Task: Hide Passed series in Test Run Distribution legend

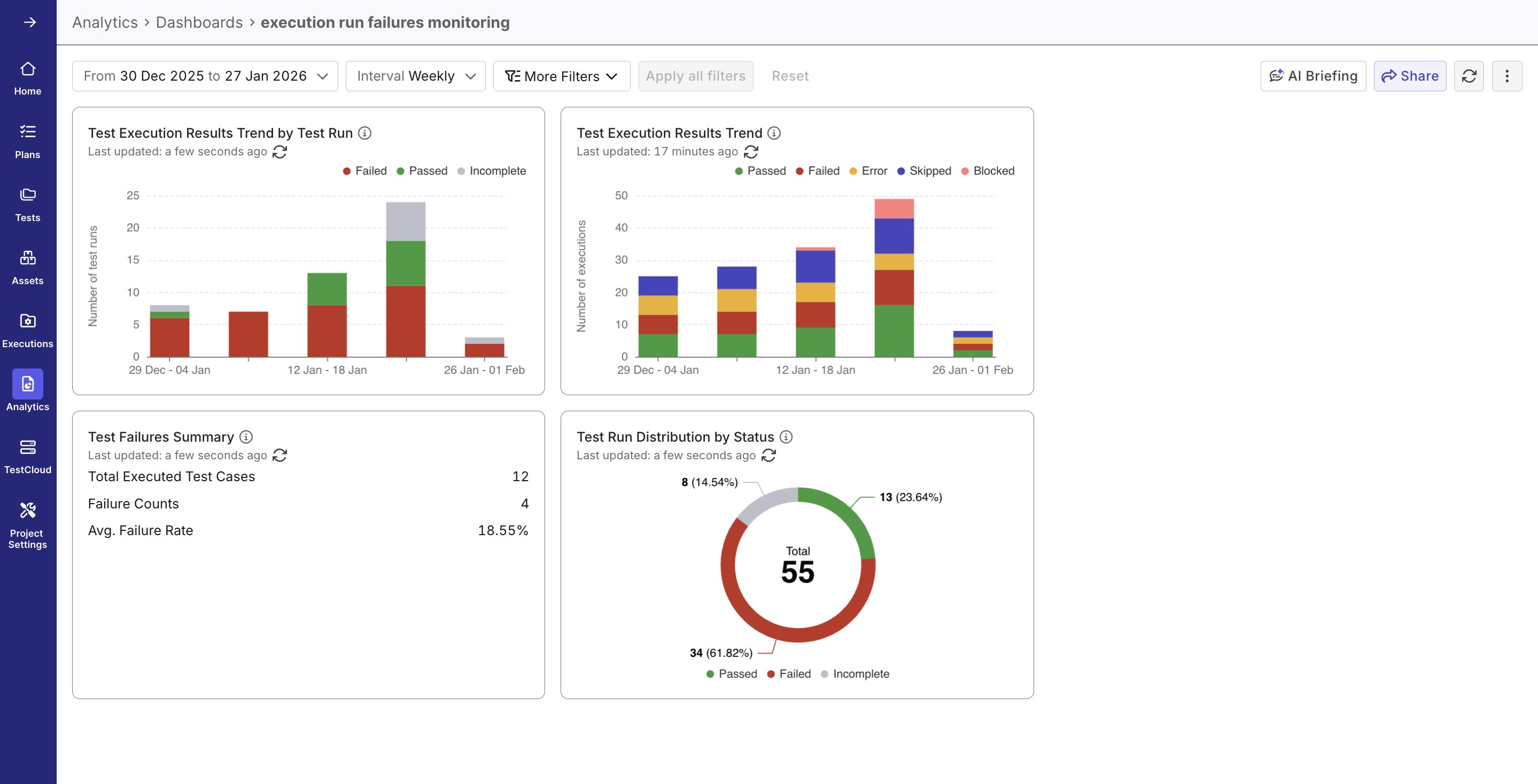Action: (x=732, y=673)
